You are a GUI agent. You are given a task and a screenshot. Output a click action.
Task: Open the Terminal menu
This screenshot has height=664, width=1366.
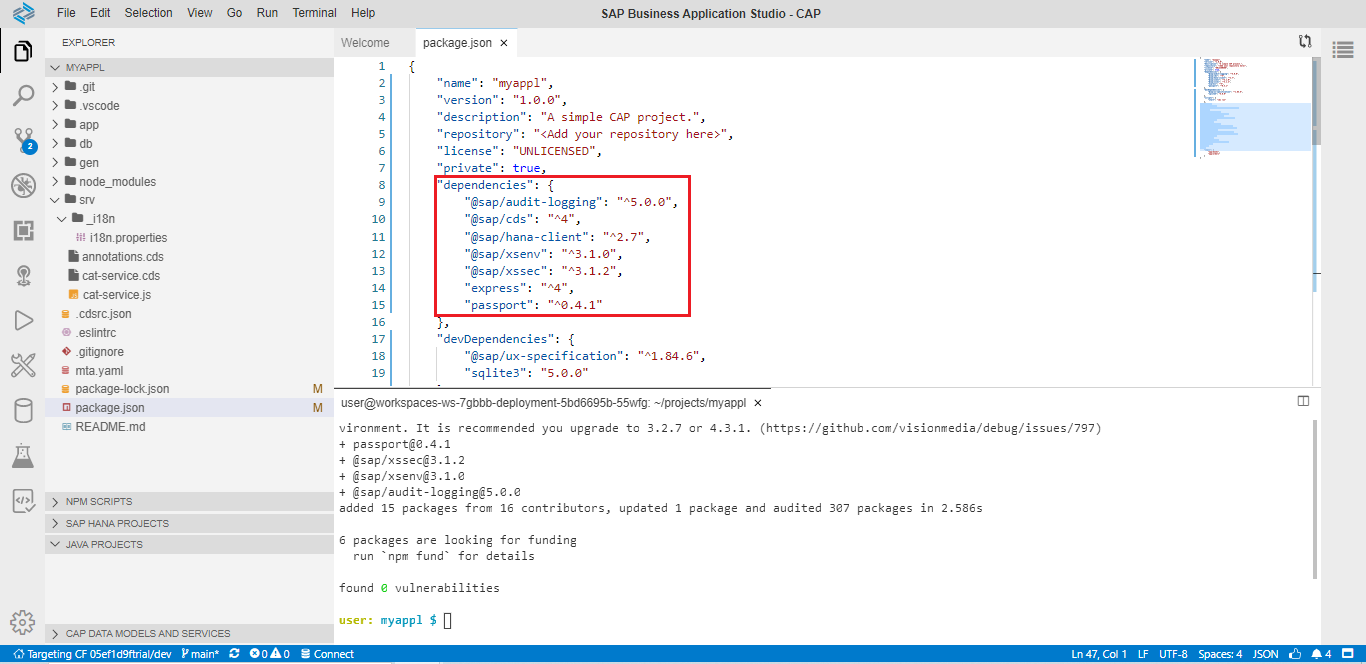click(x=314, y=13)
